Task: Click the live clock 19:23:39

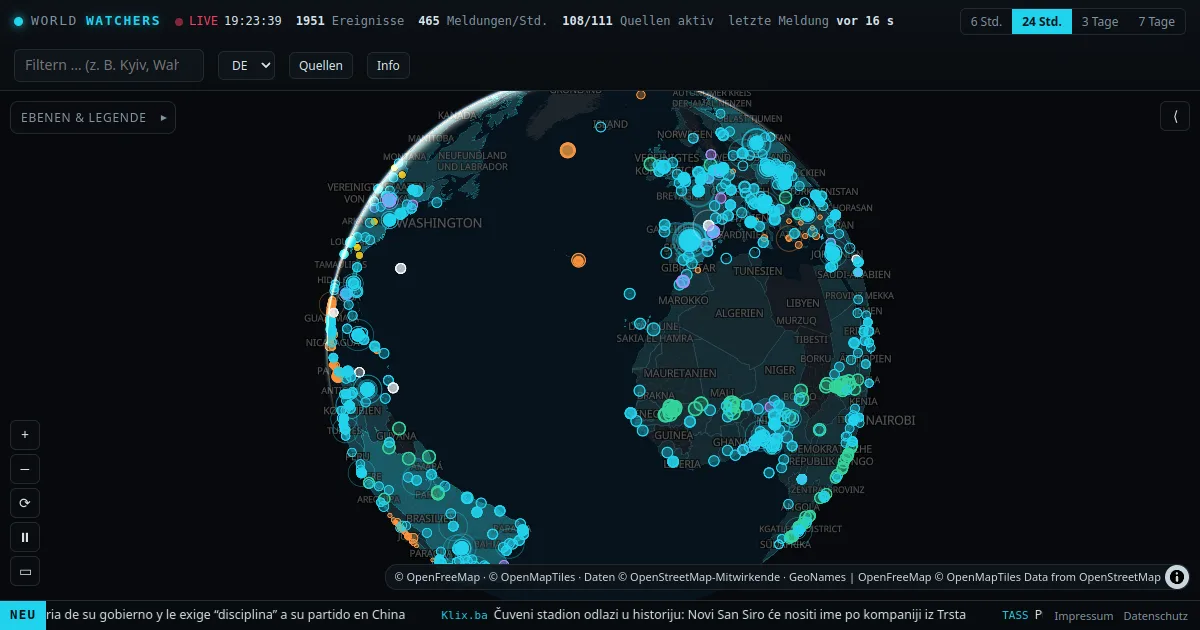Action: point(253,21)
